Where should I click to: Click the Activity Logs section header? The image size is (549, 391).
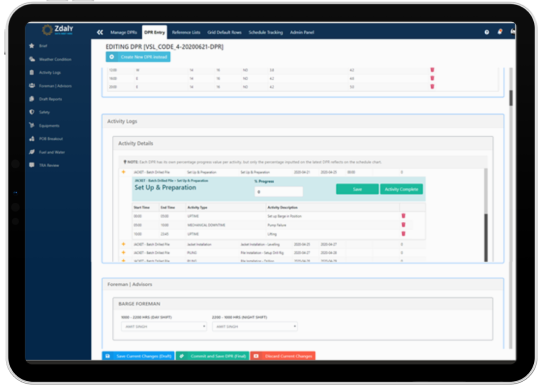[122, 121]
